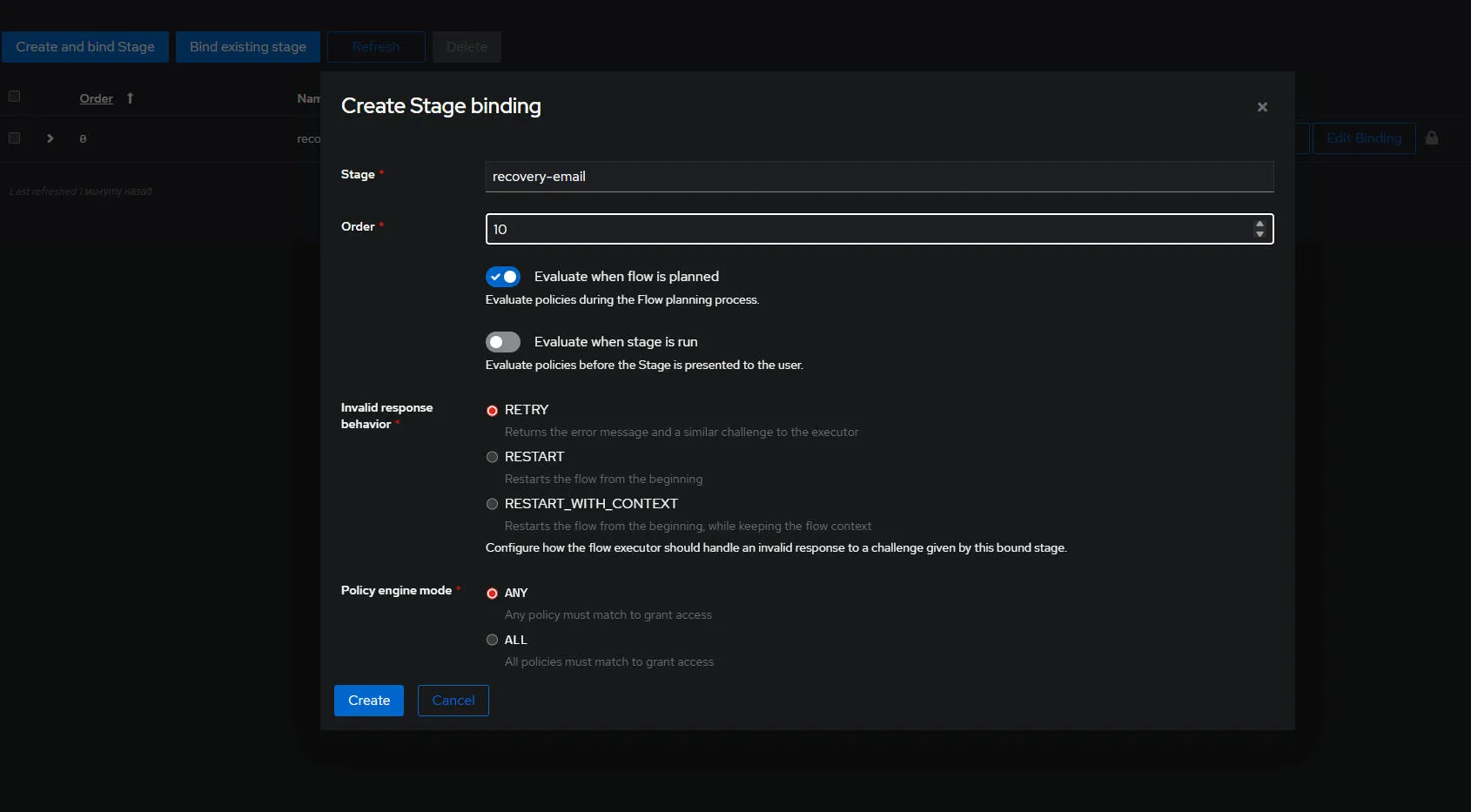Click the Bind existing stage button

coord(248,47)
